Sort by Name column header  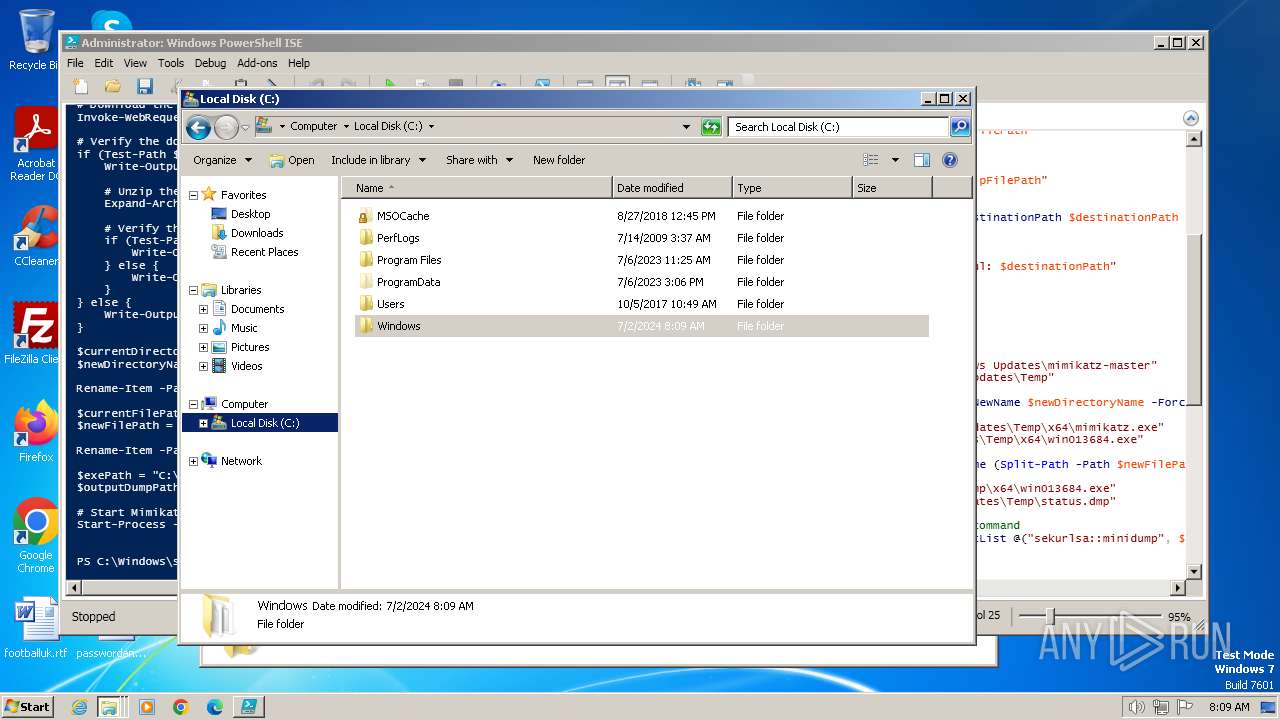tap(477, 188)
